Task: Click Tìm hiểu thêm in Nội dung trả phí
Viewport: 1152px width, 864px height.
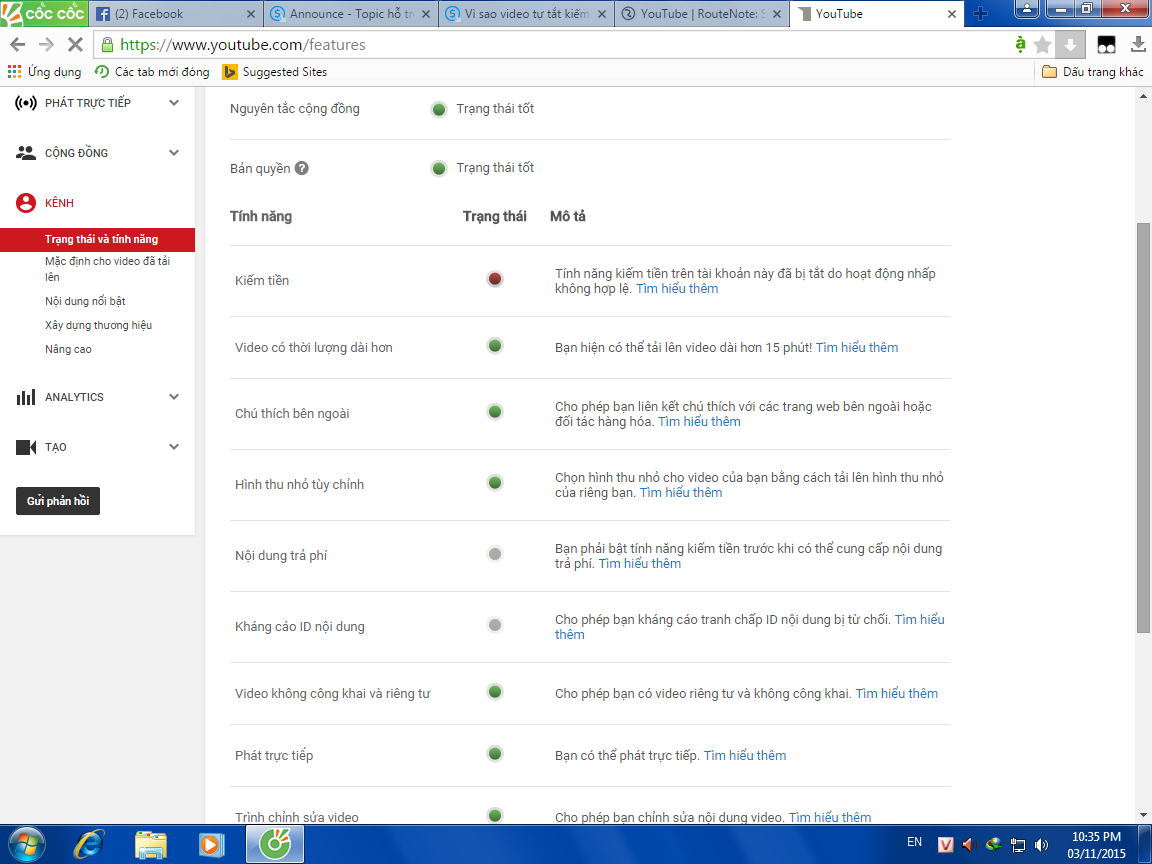Action: [639, 564]
